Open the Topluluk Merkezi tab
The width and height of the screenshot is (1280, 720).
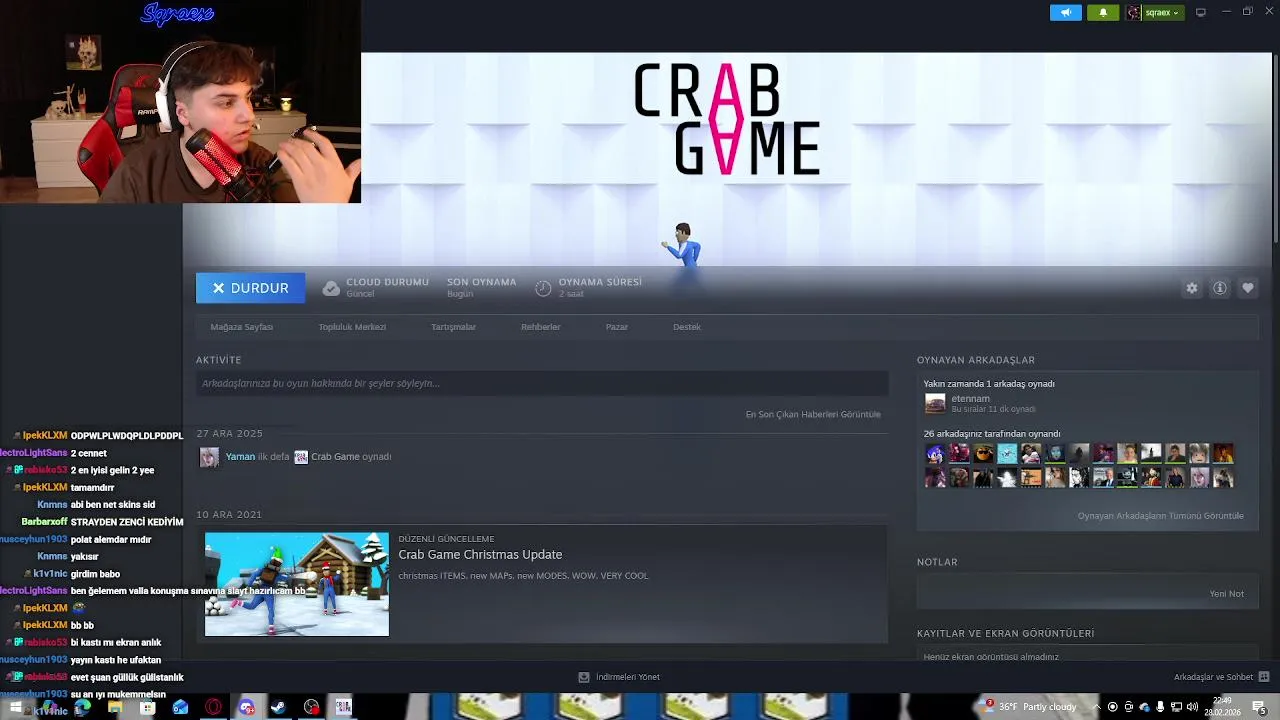pos(352,327)
